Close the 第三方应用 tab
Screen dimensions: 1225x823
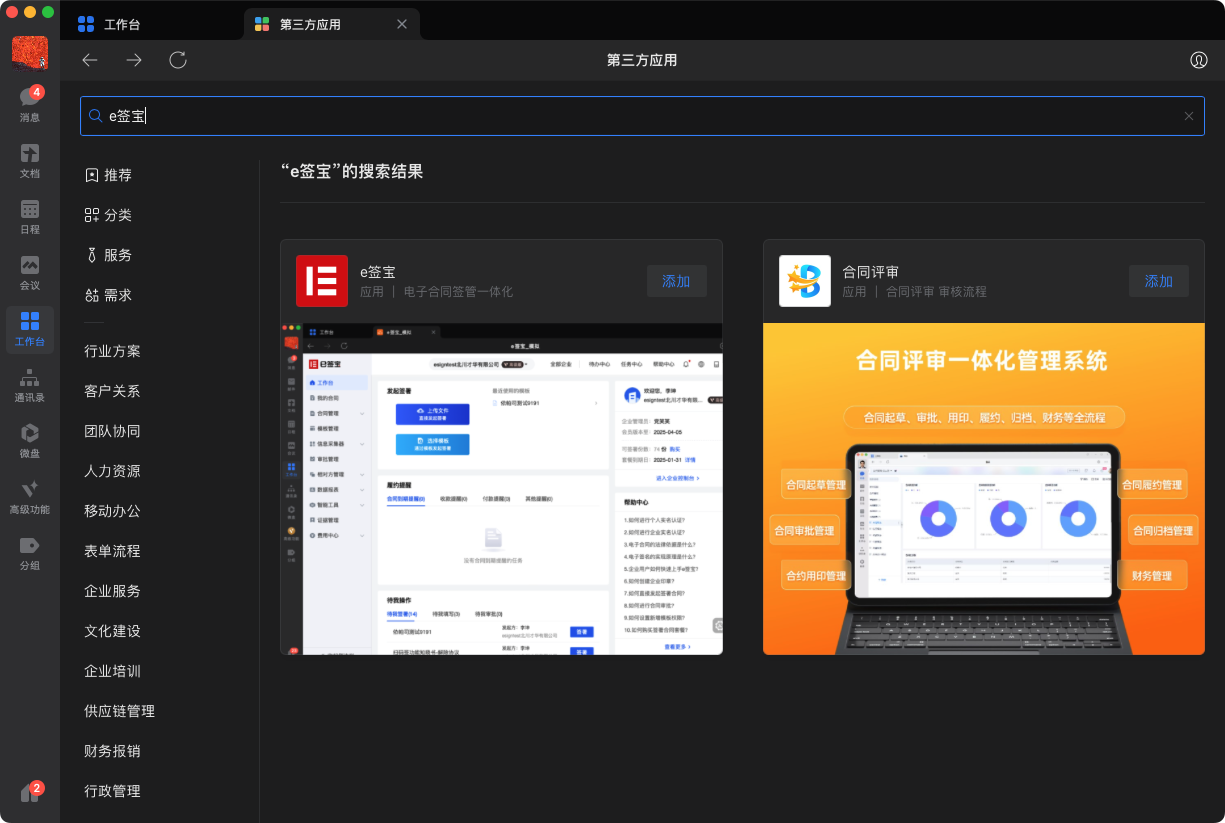point(402,24)
